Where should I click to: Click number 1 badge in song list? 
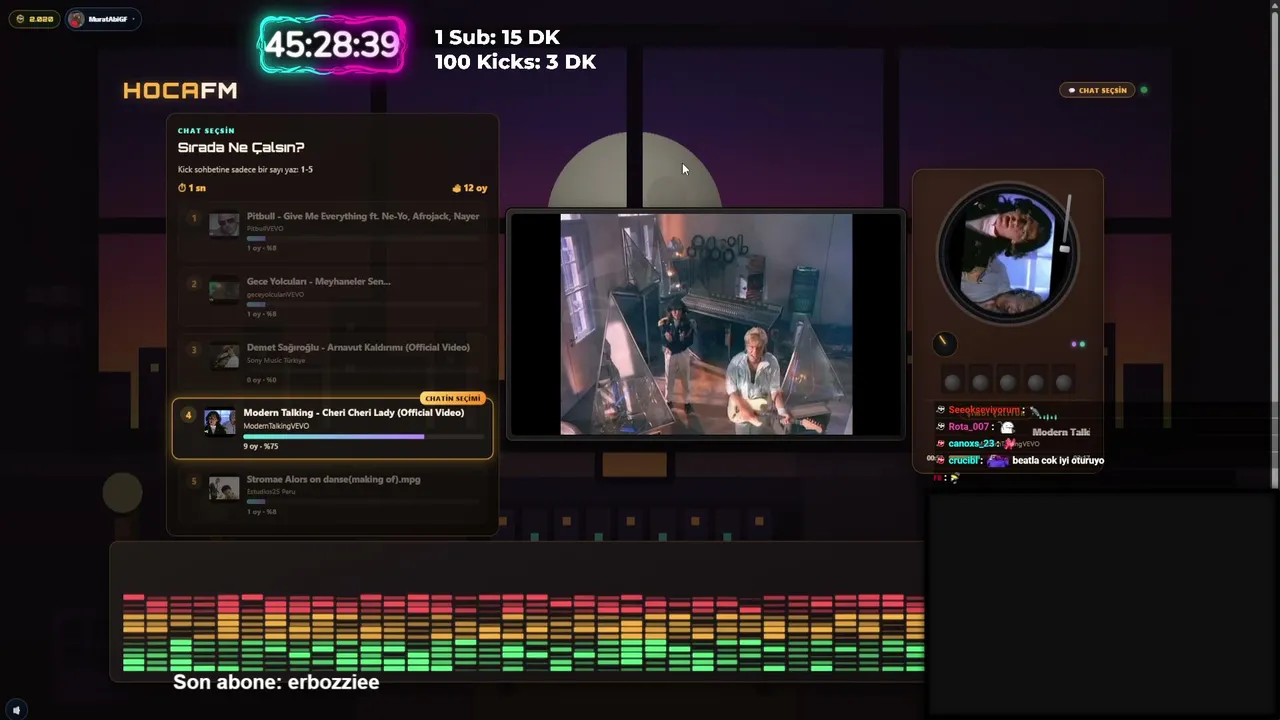(194, 218)
